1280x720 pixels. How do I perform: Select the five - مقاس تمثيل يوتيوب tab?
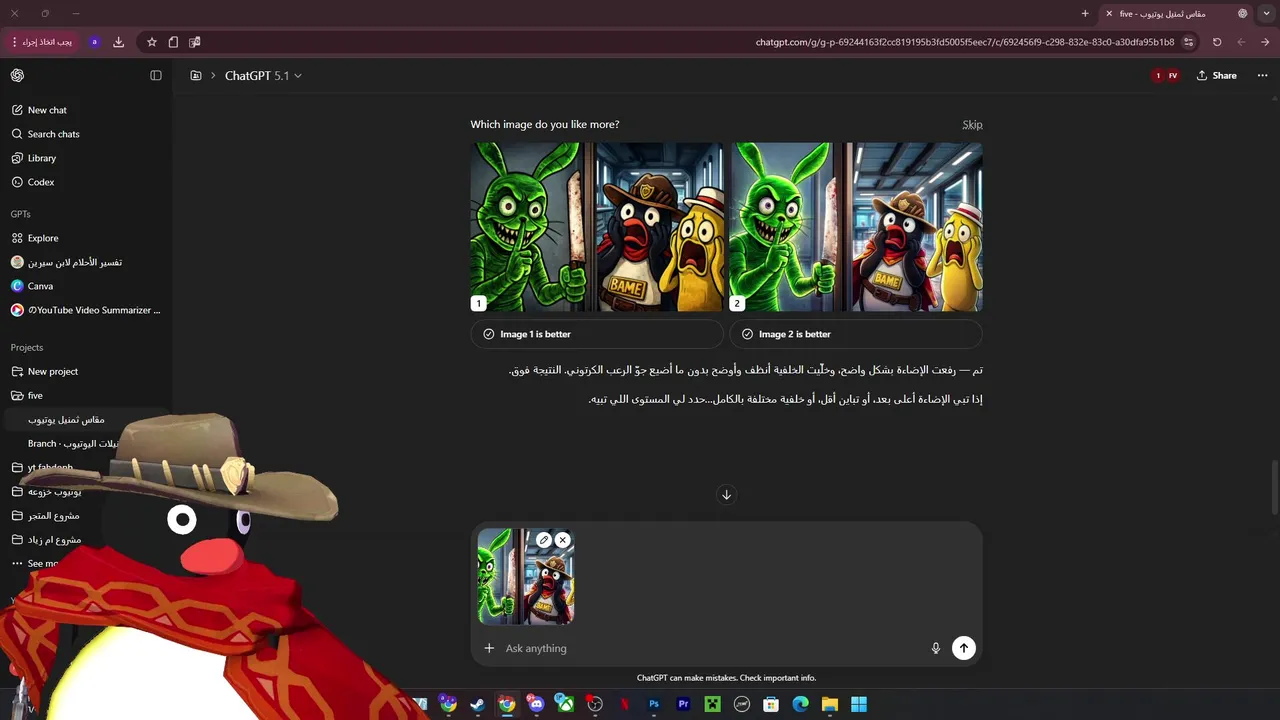[x=1177, y=14]
